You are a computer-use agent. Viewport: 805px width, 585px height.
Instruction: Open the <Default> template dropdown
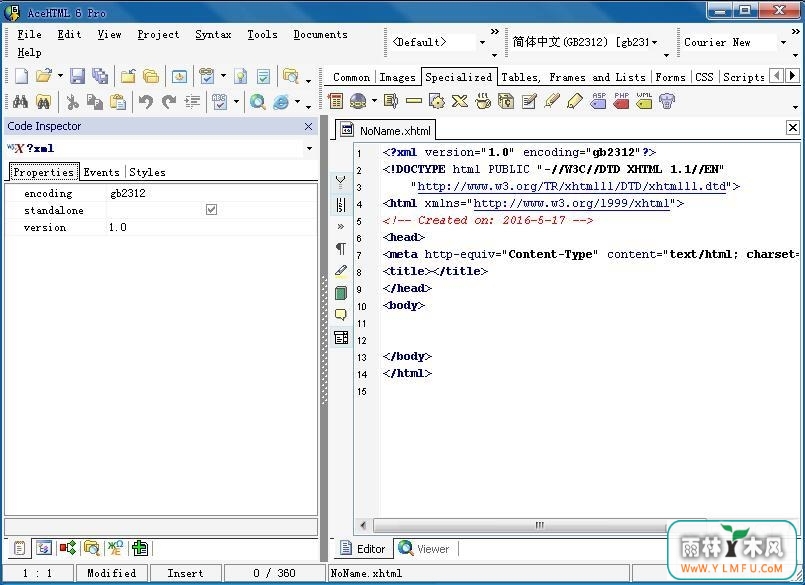[483, 42]
